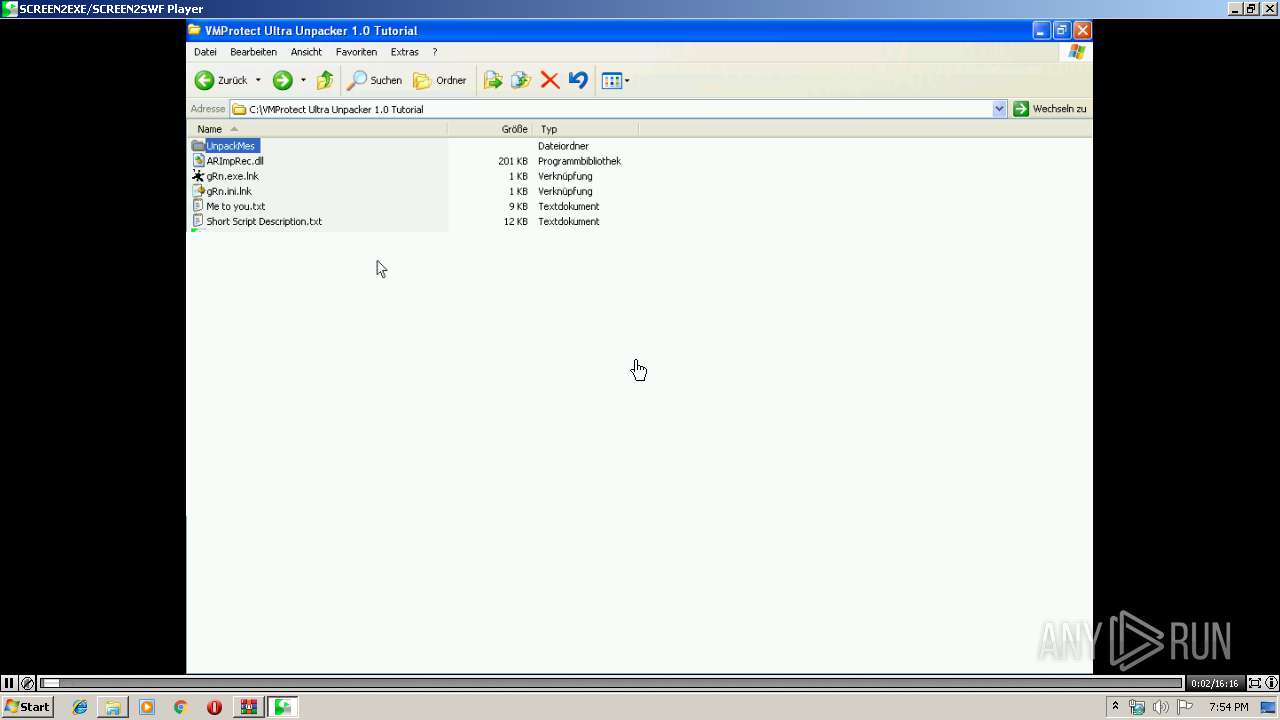Click the Copy To folder icon

pyautogui.click(x=521, y=80)
